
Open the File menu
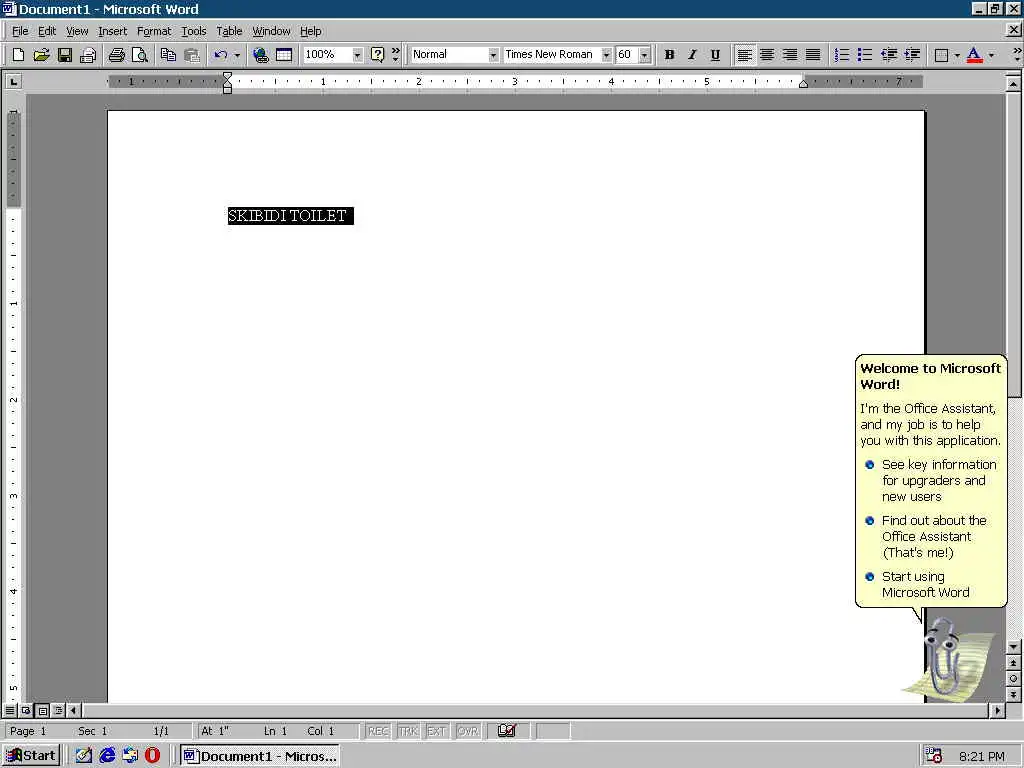click(x=20, y=31)
